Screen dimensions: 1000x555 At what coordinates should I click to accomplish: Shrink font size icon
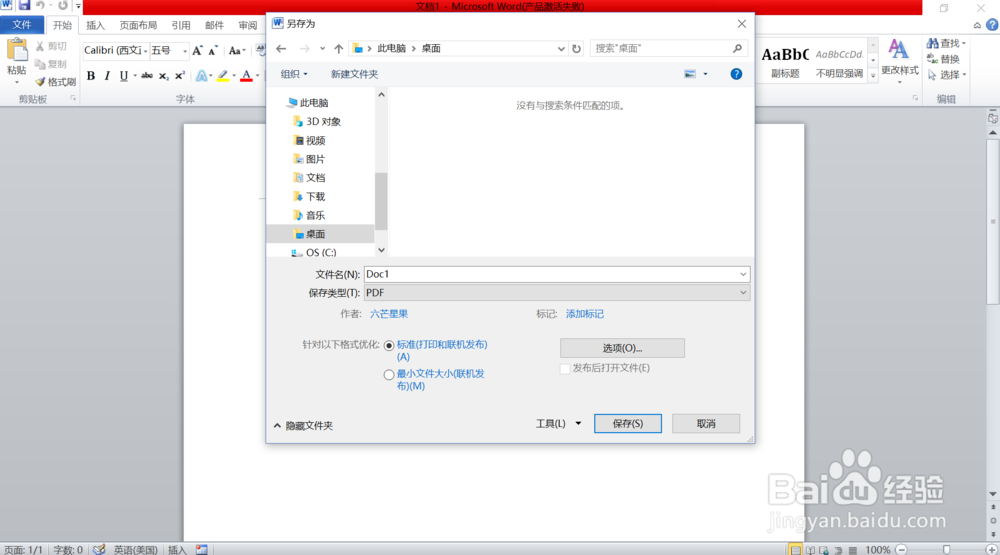(213, 50)
